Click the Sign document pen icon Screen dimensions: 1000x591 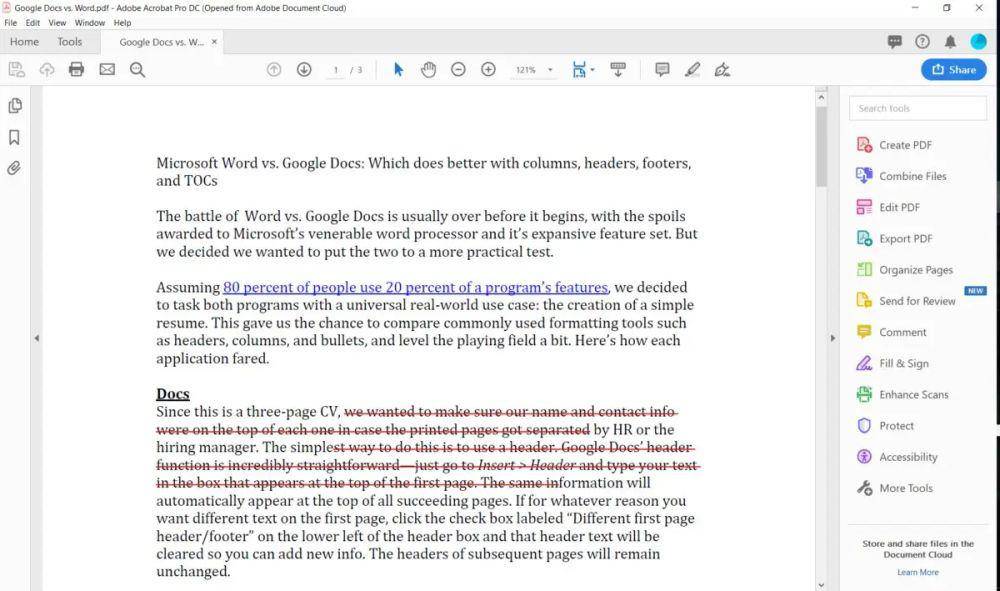(x=722, y=69)
